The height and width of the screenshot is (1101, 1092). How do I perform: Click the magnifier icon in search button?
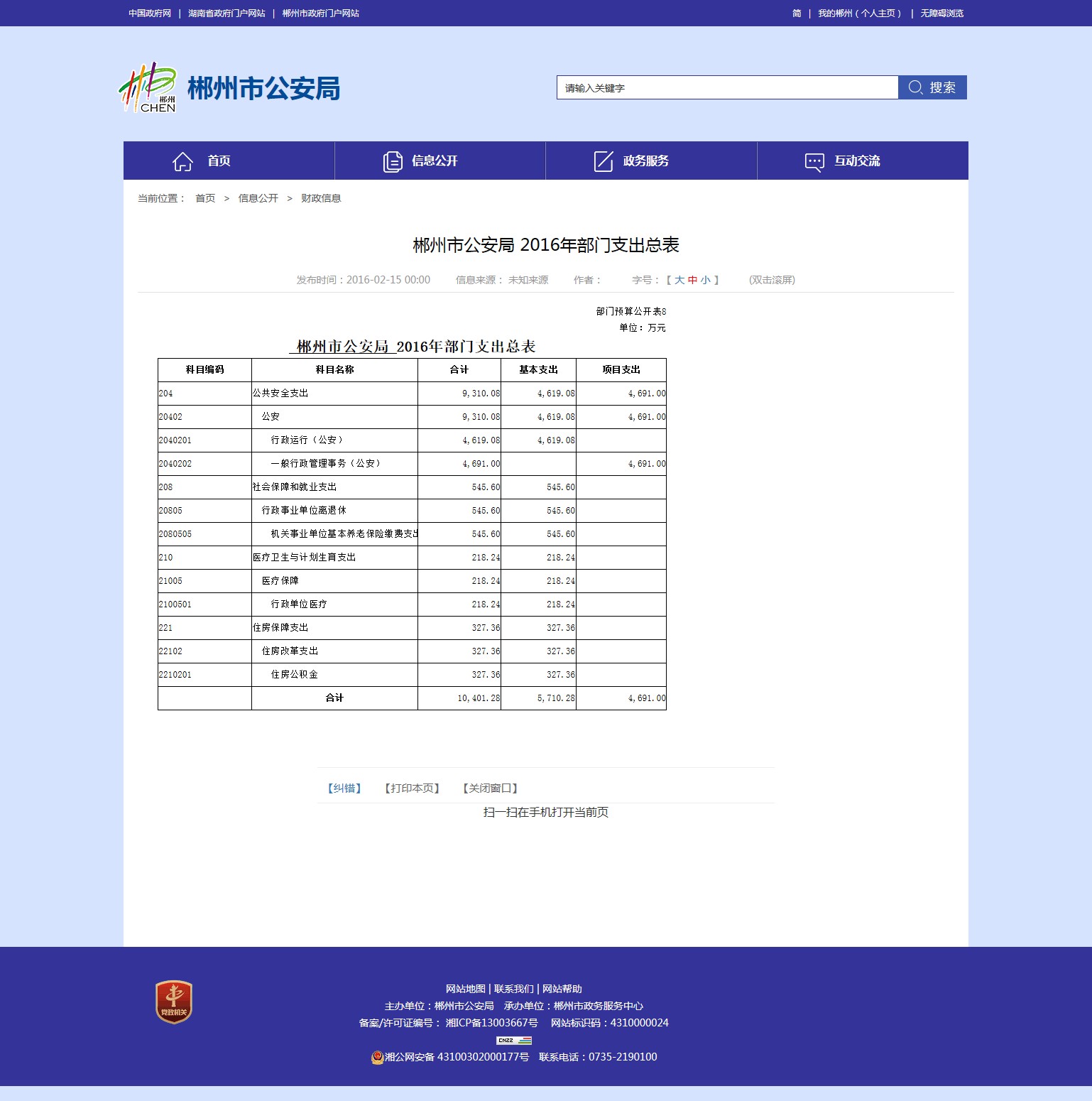pyautogui.click(x=915, y=87)
